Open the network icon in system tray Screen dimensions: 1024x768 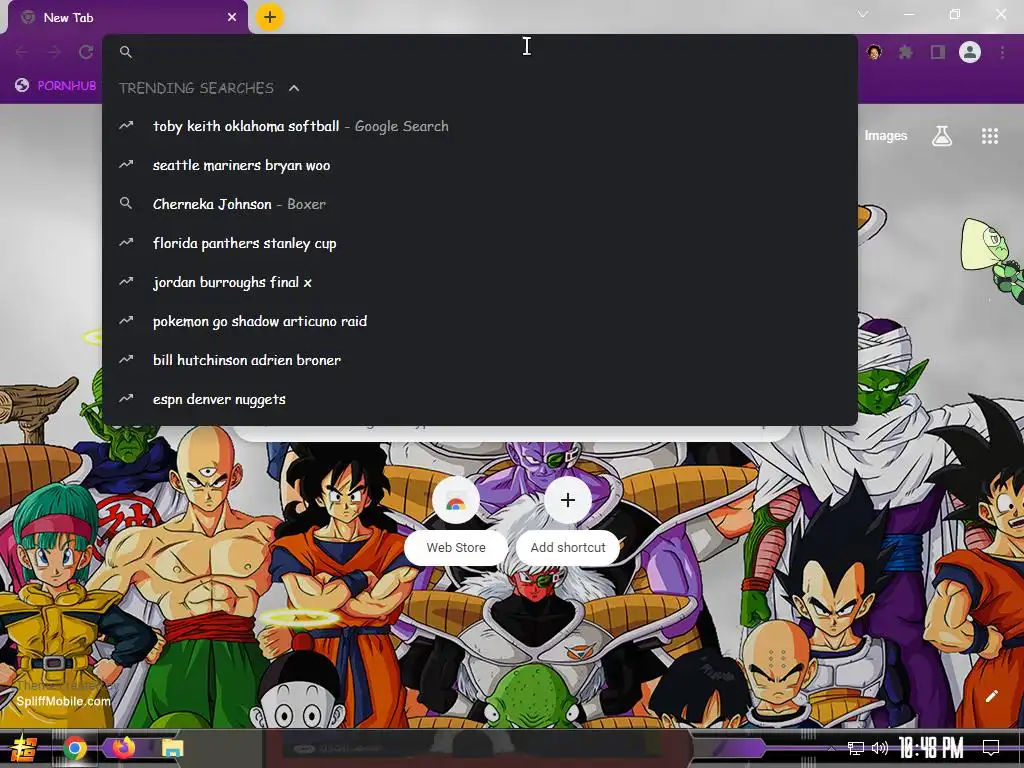click(856, 748)
